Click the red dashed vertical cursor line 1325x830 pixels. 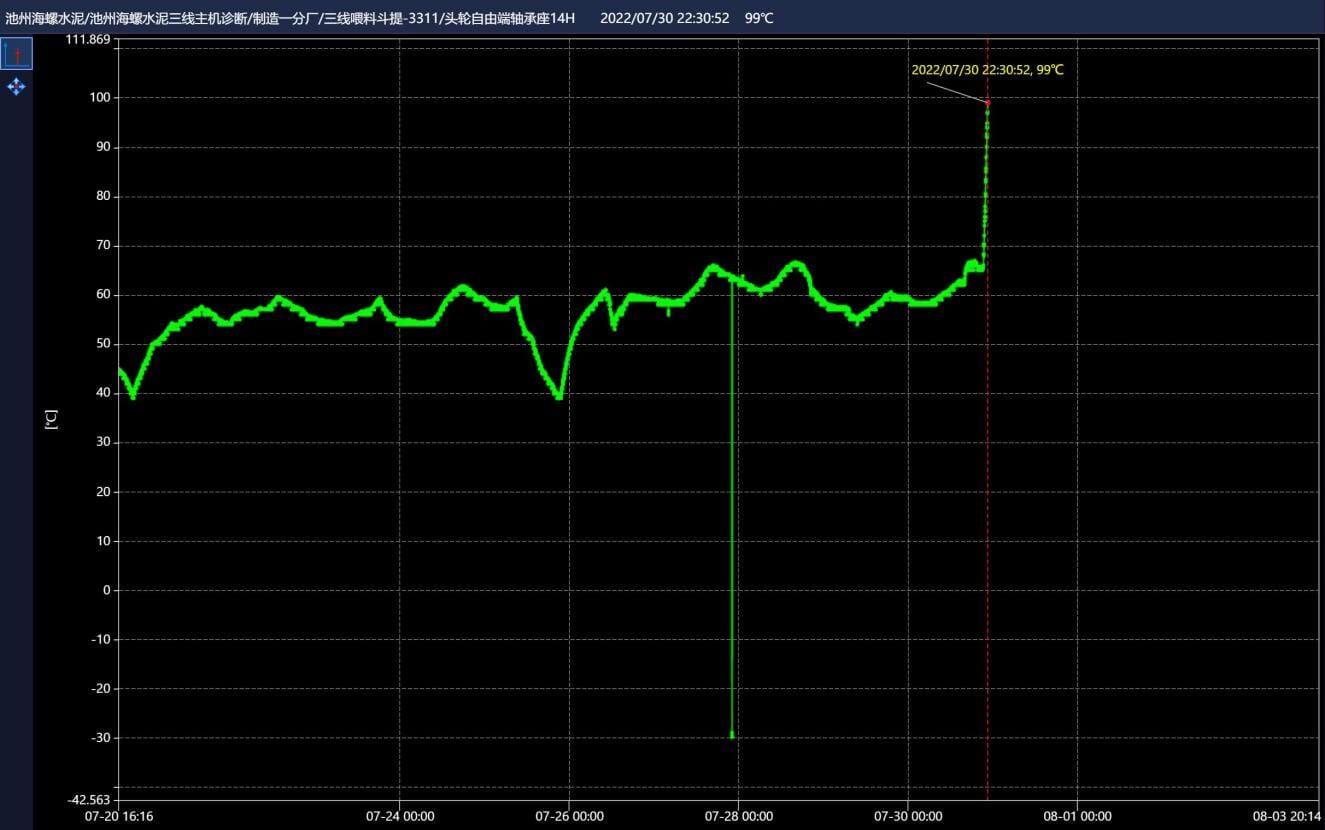coord(988,500)
